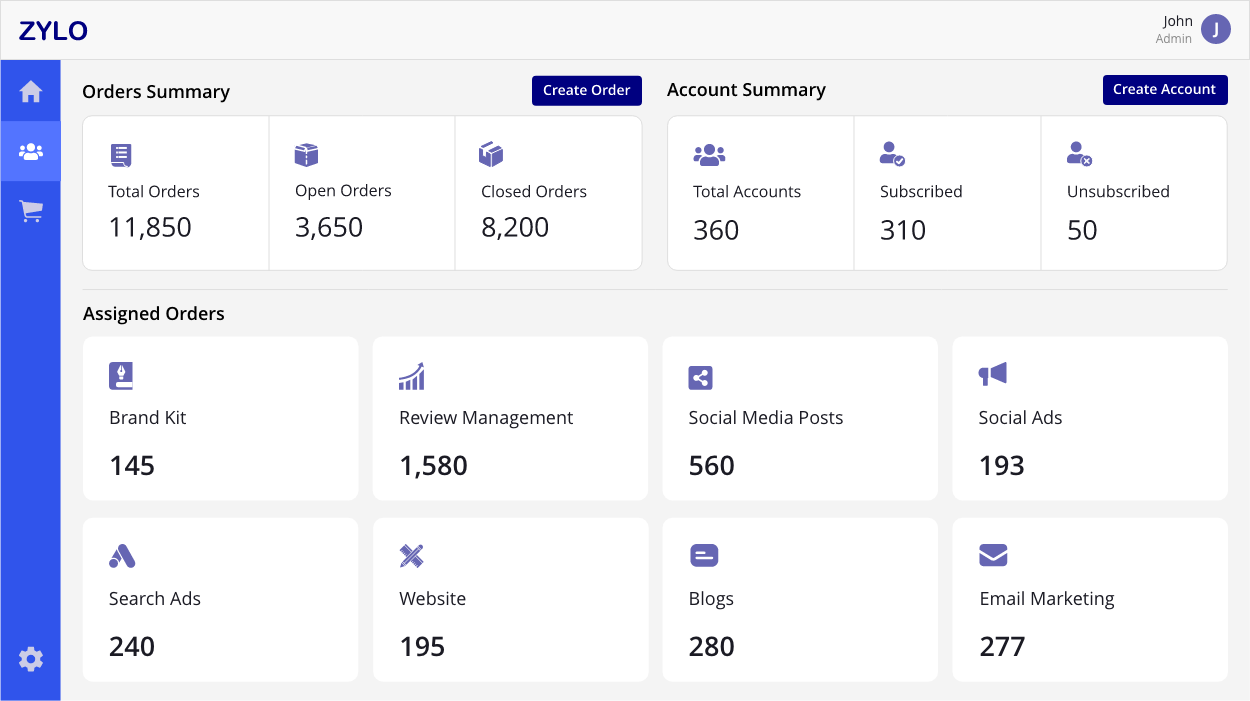This screenshot has height=701, width=1250.
Task: Click the Review Management chart icon
Action: 411,376
